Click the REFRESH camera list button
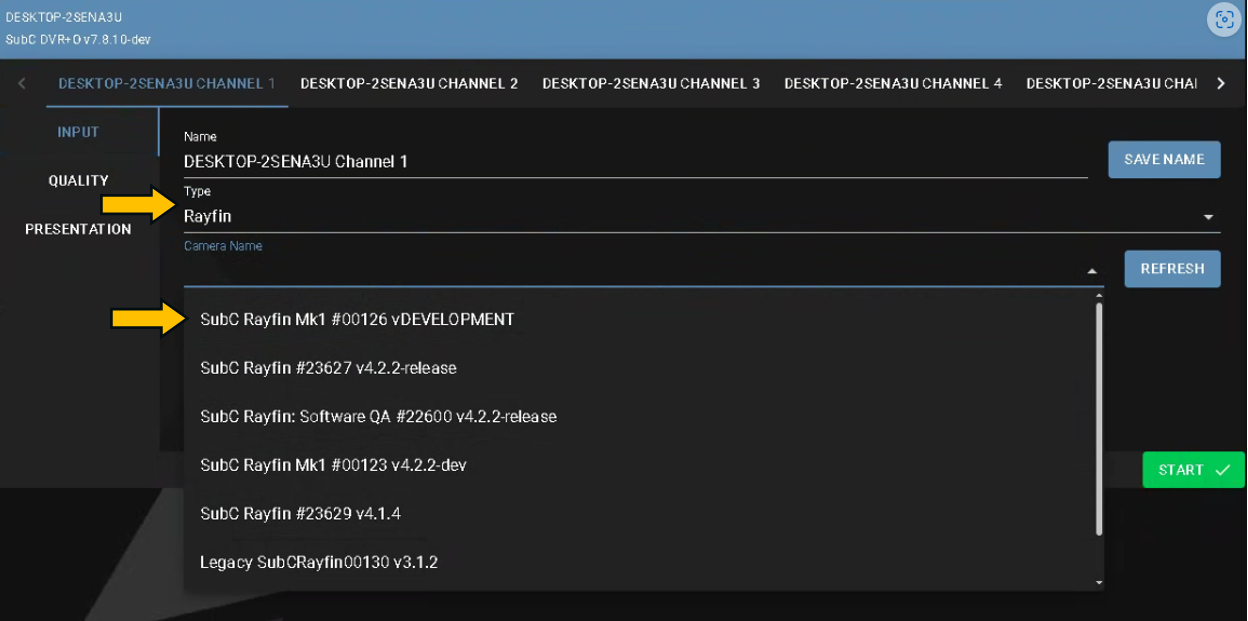The height and width of the screenshot is (621, 1248). (x=1172, y=269)
